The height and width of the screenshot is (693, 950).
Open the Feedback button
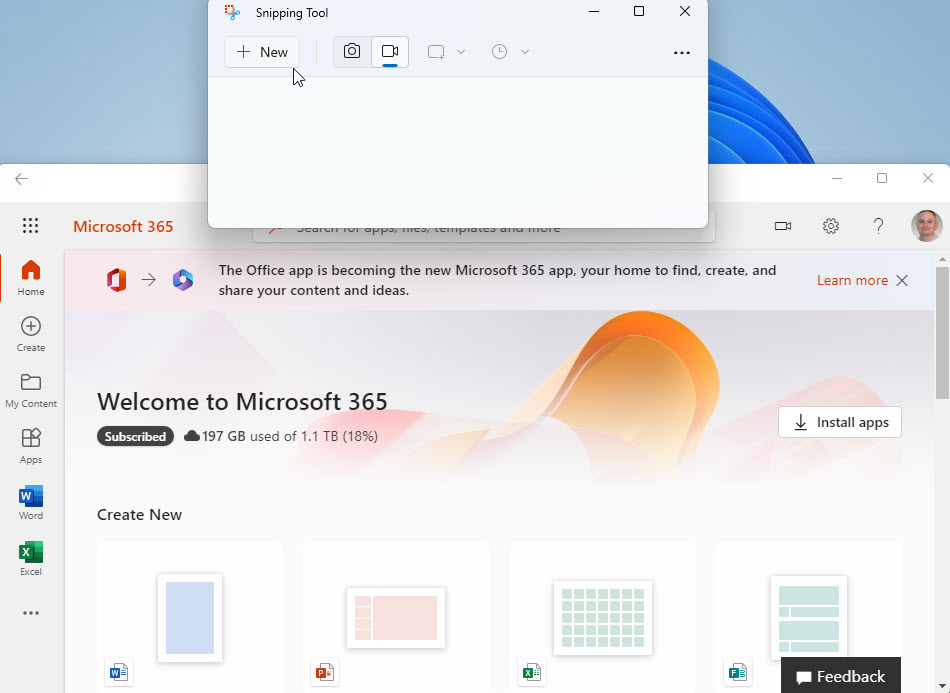coord(841,675)
